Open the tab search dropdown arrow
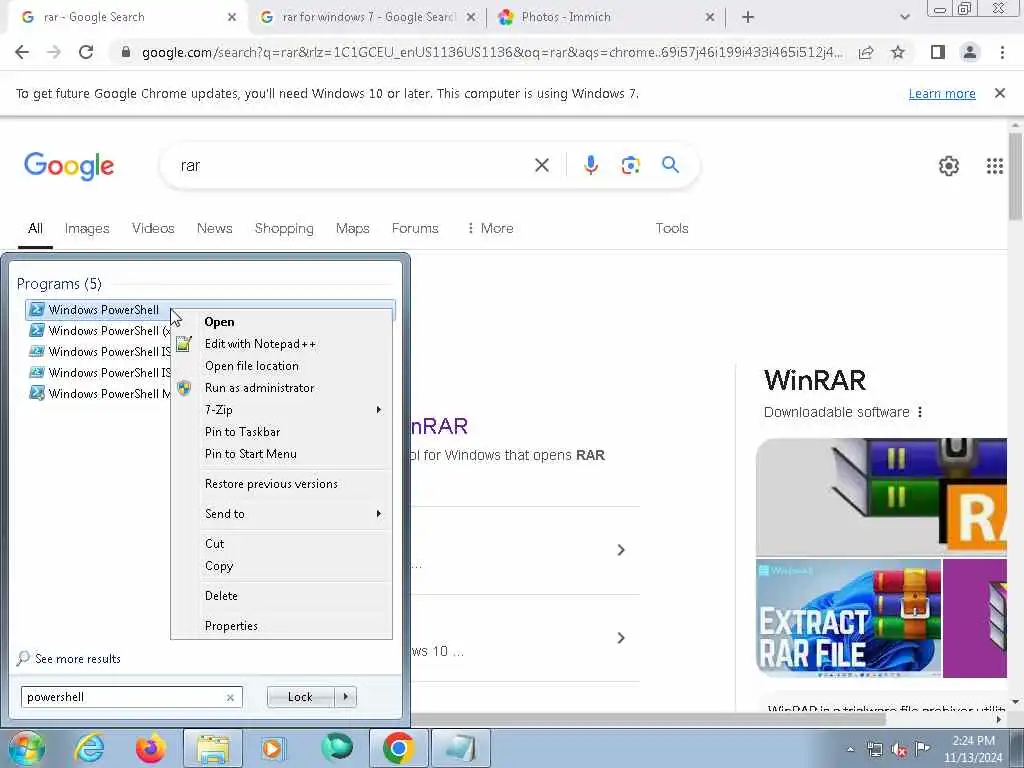This screenshot has height=768, width=1024. pos(904,17)
